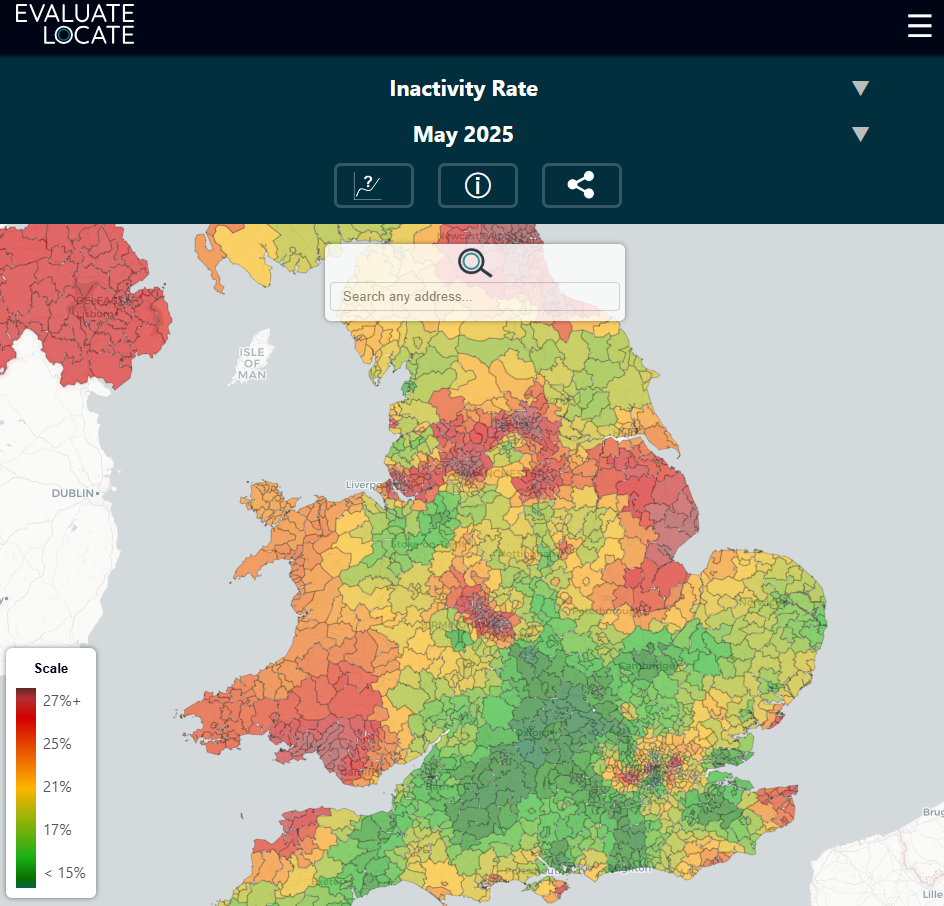Click the search any address field
The width and height of the screenshot is (944, 906).
pos(475,297)
